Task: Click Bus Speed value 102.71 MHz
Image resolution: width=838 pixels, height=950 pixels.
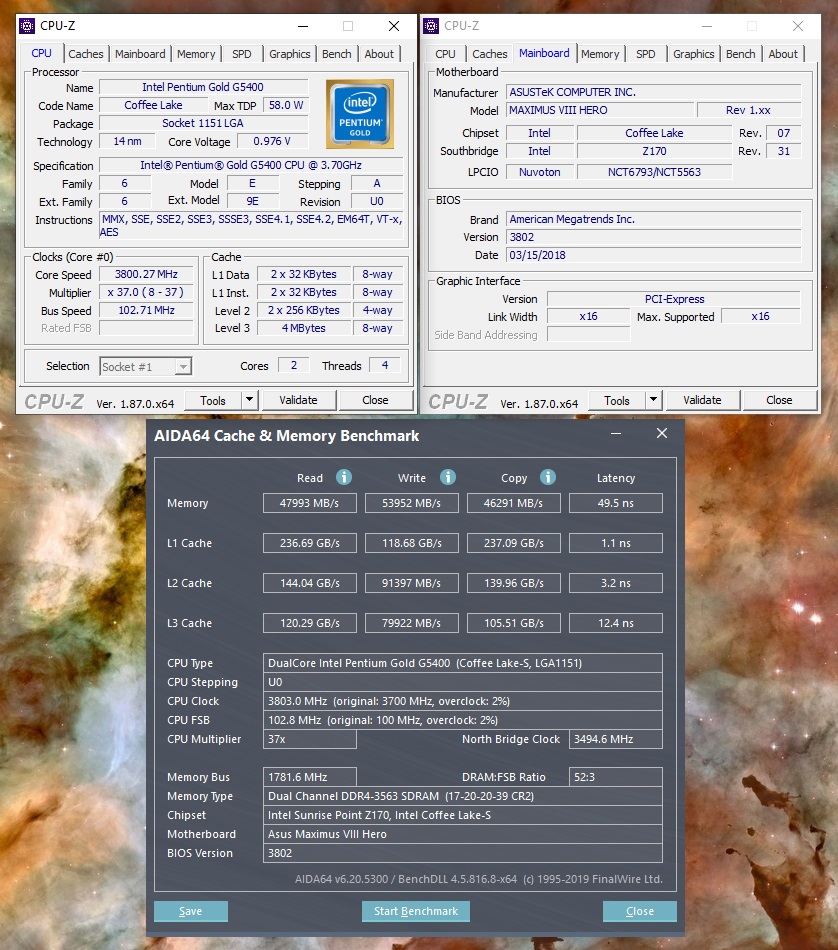Action: 146,311
